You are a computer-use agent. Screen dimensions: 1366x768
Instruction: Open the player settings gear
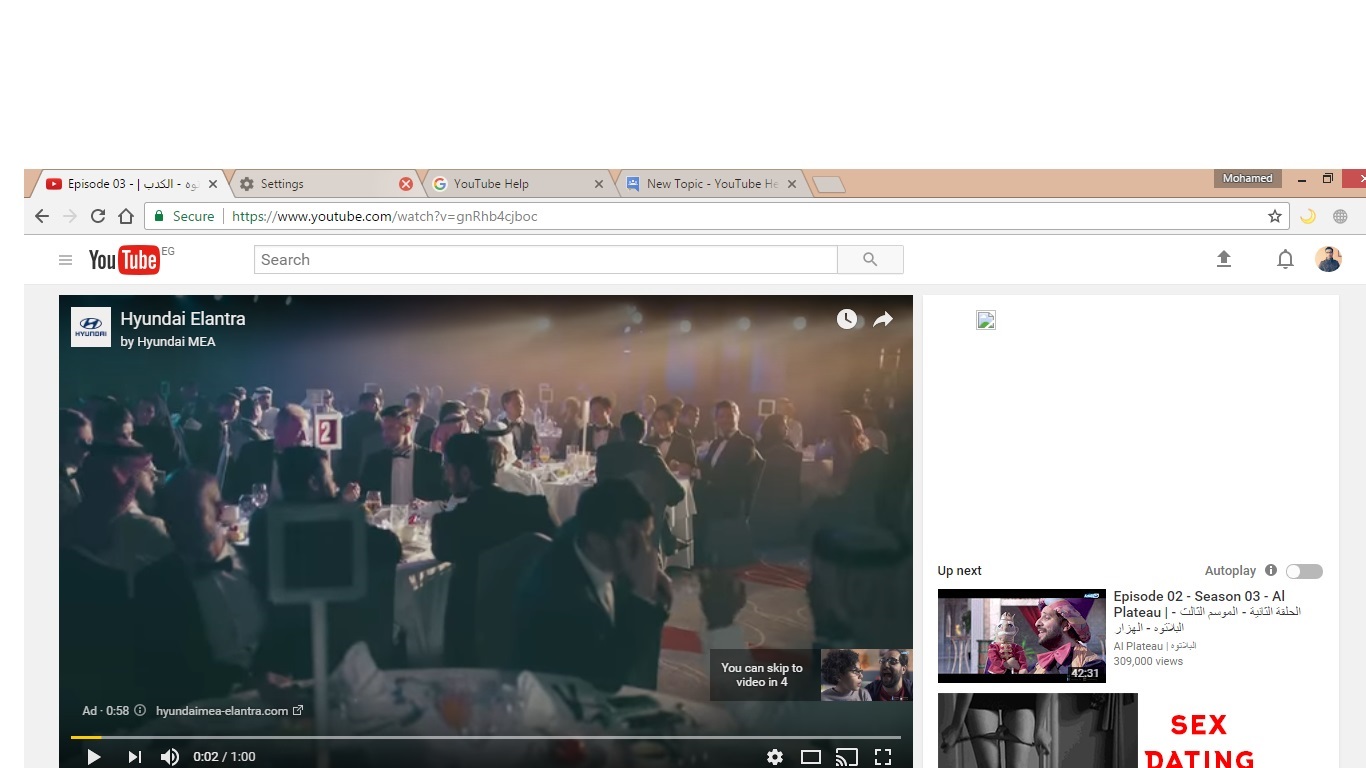pyautogui.click(x=775, y=757)
